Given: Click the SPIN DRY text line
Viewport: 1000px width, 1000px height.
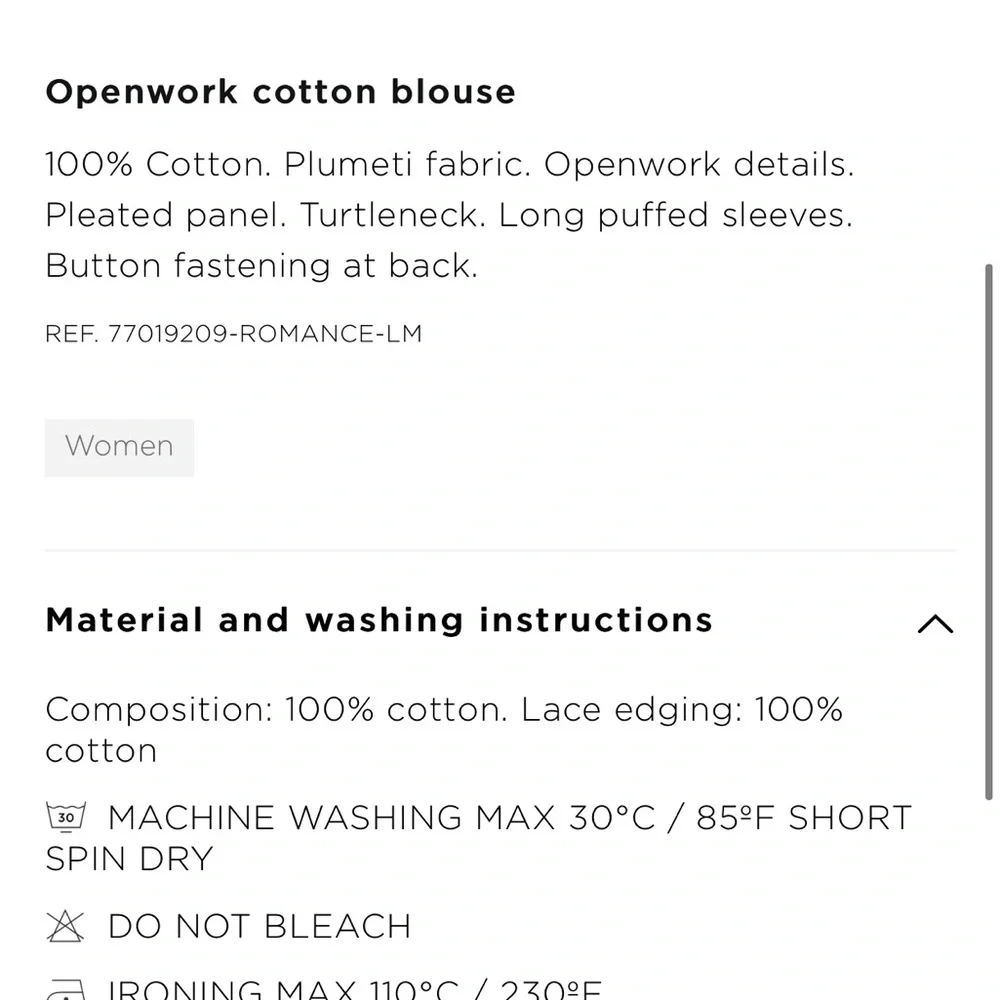Looking at the screenshot, I should (x=129, y=858).
